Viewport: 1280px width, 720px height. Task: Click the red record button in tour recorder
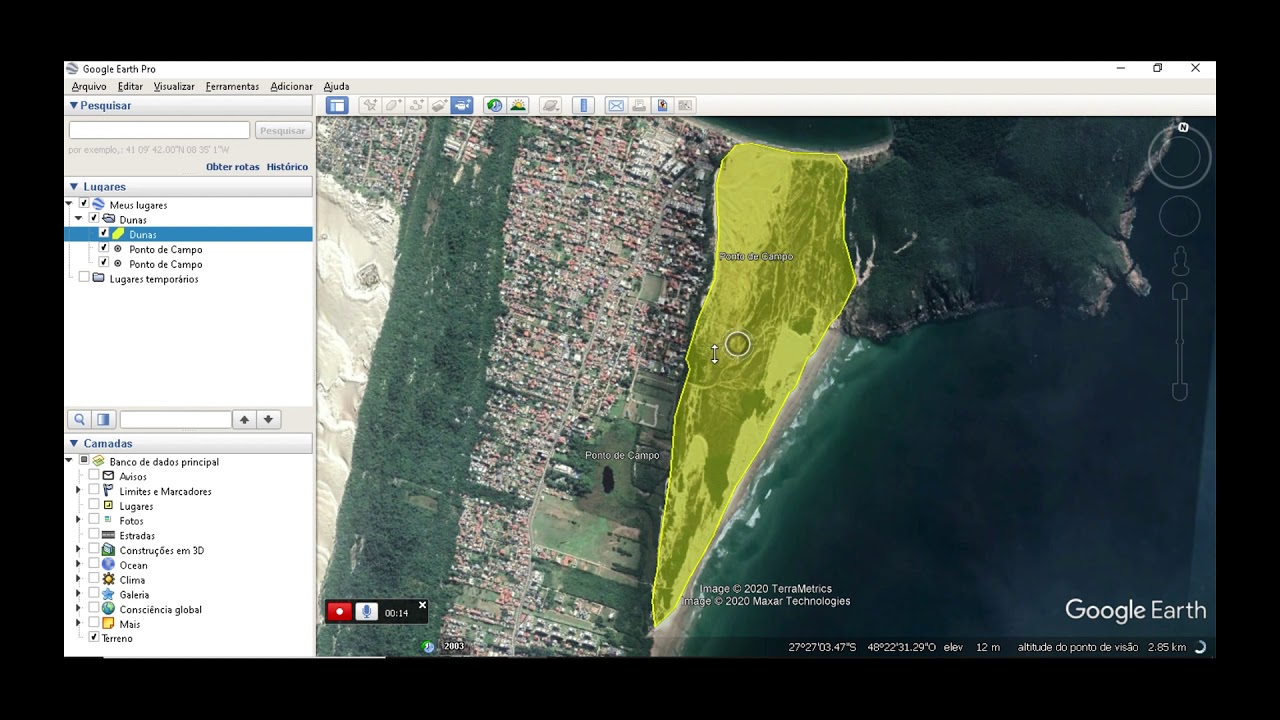(339, 612)
